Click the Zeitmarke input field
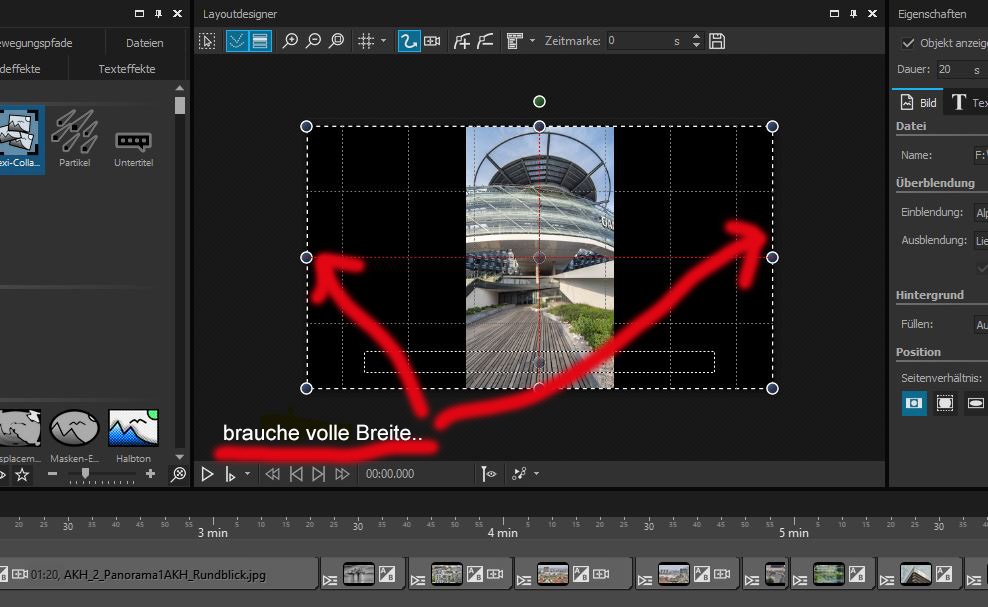The height and width of the screenshot is (607, 988). (x=636, y=41)
